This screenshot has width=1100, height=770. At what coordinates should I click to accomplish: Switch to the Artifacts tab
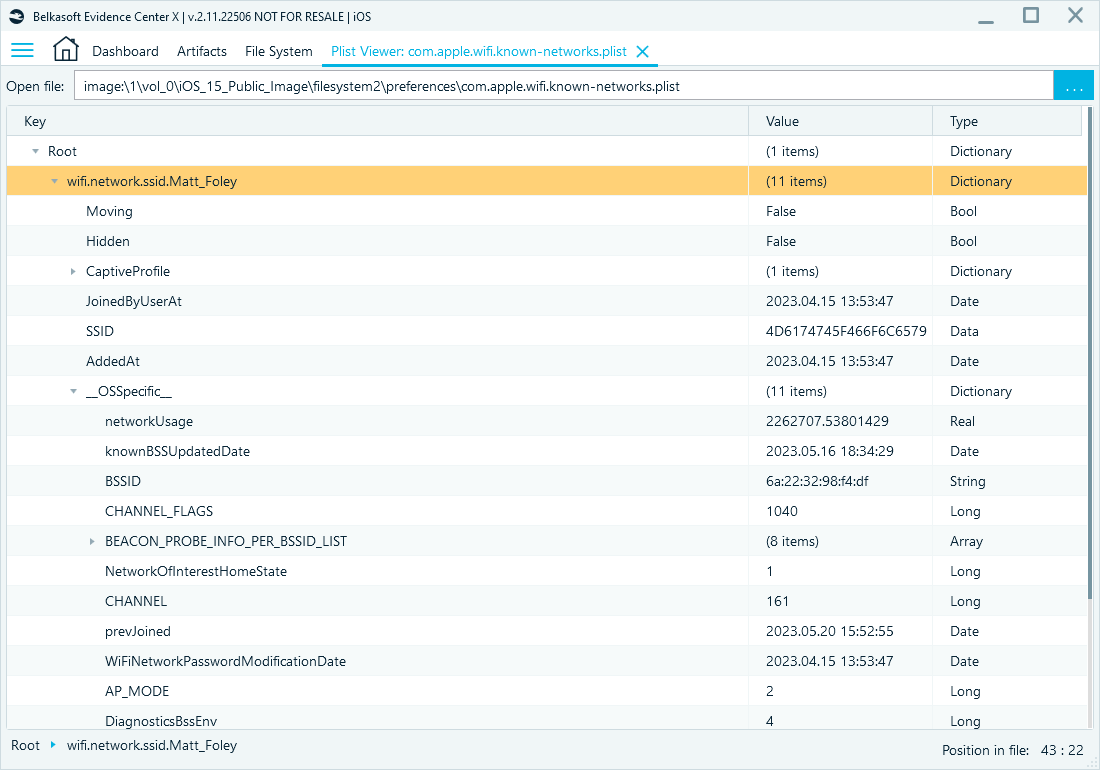coord(202,51)
